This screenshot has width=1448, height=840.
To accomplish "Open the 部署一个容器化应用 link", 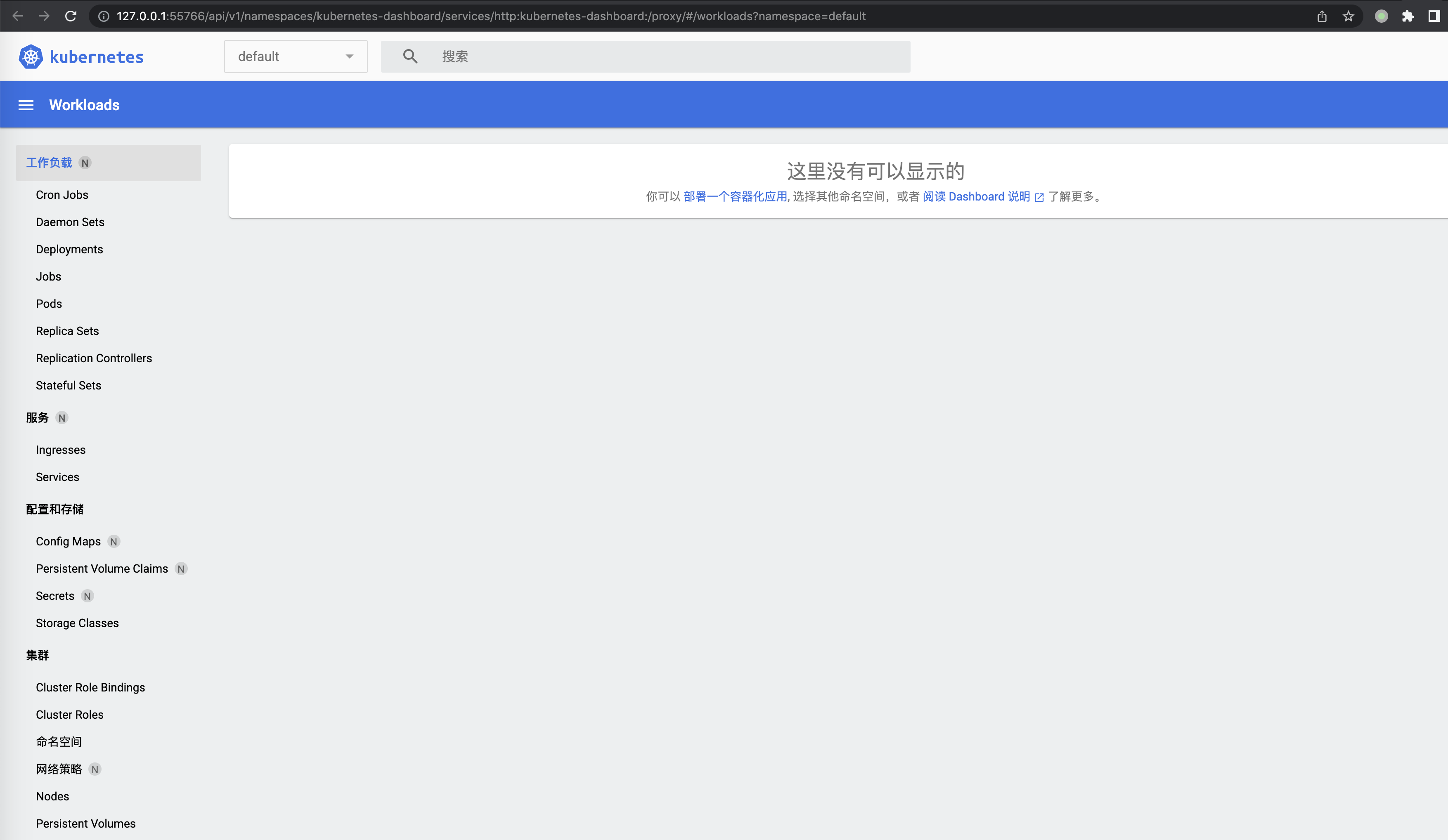I will tap(736, 196).
